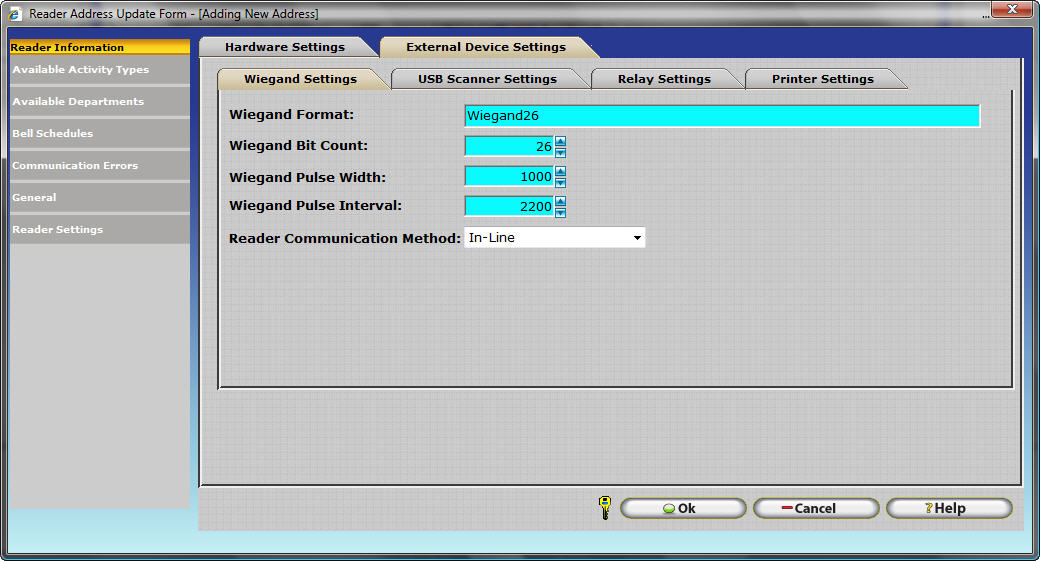Click the Wiegand Format text field
The width and height of the screenshot is (1040, 561).
tap(721, 116)
